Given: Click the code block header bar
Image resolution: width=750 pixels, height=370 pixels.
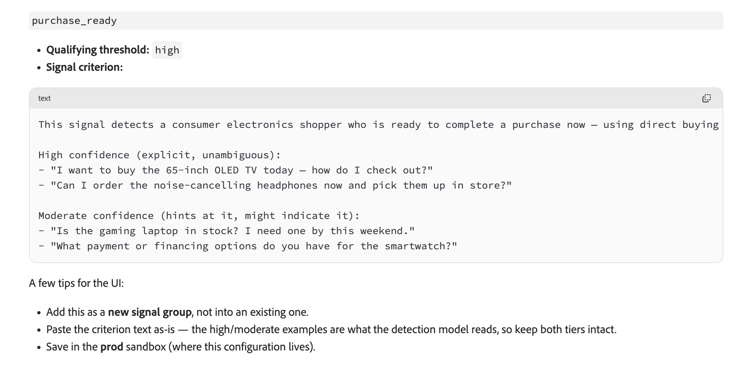Looking at the screenshot, I should click(x=376, y=98).
